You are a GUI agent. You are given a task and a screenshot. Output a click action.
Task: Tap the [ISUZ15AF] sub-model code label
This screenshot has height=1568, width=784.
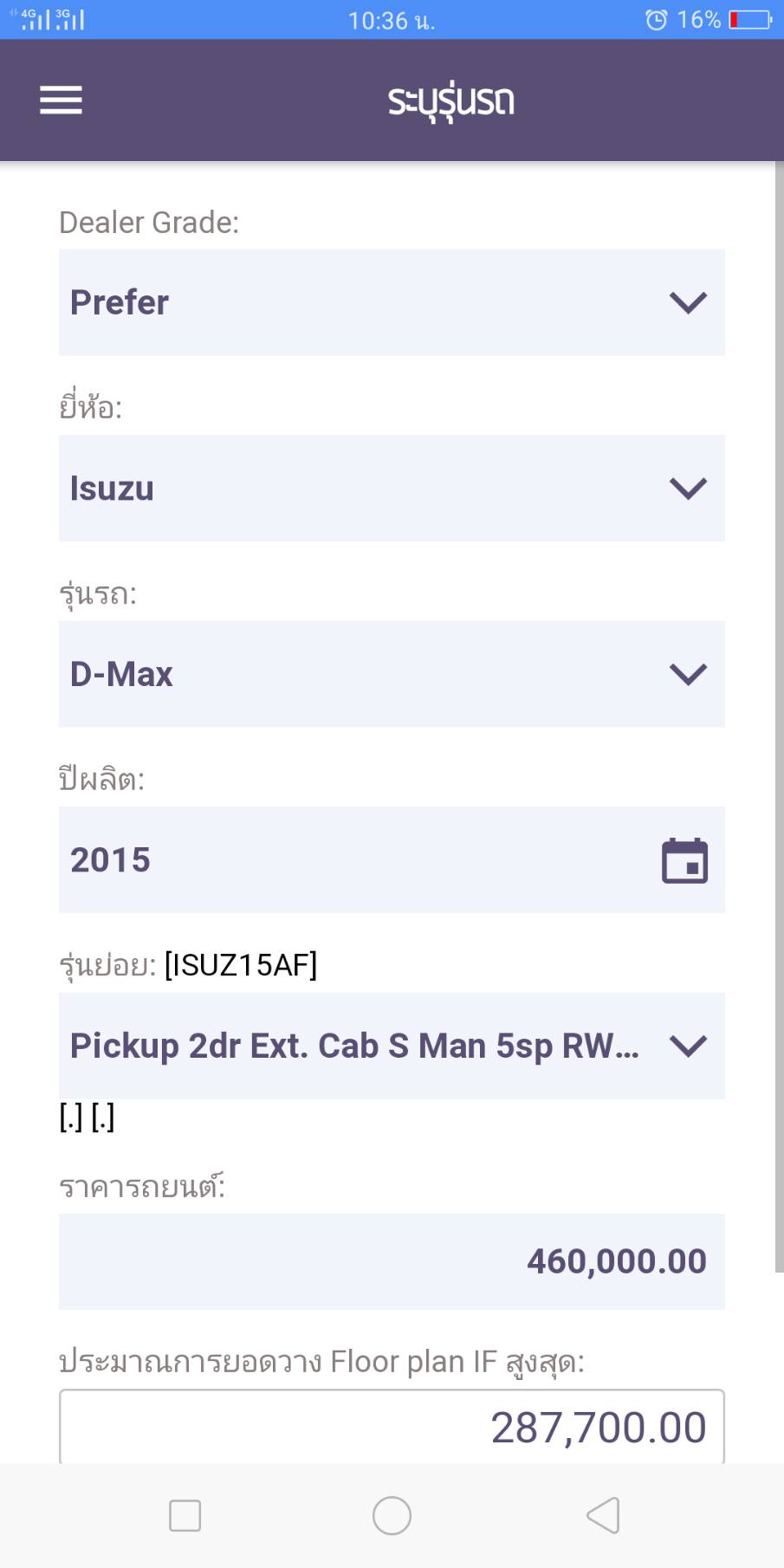[x=241, y=964]
